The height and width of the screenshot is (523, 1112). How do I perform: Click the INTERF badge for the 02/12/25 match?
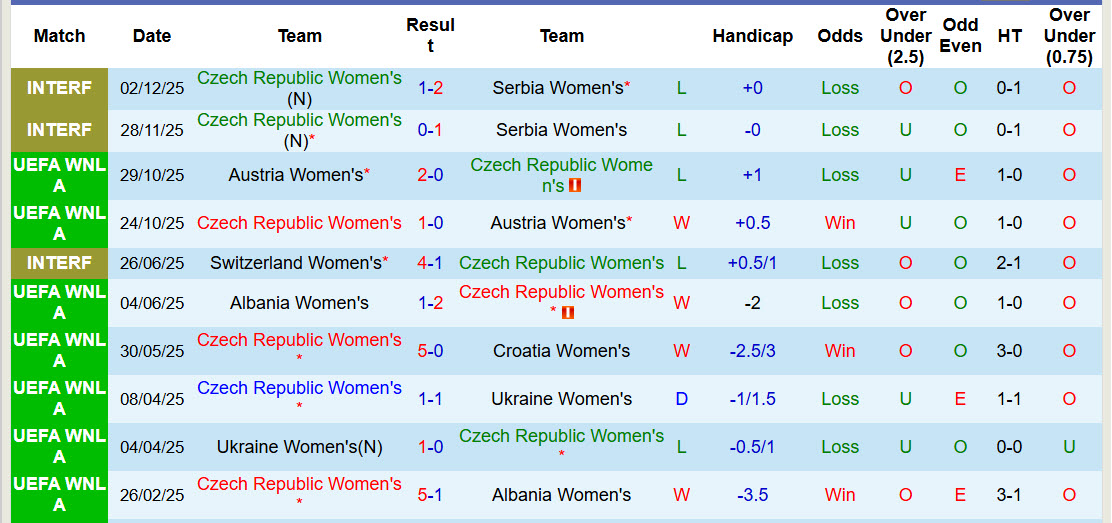pos(59,88)
